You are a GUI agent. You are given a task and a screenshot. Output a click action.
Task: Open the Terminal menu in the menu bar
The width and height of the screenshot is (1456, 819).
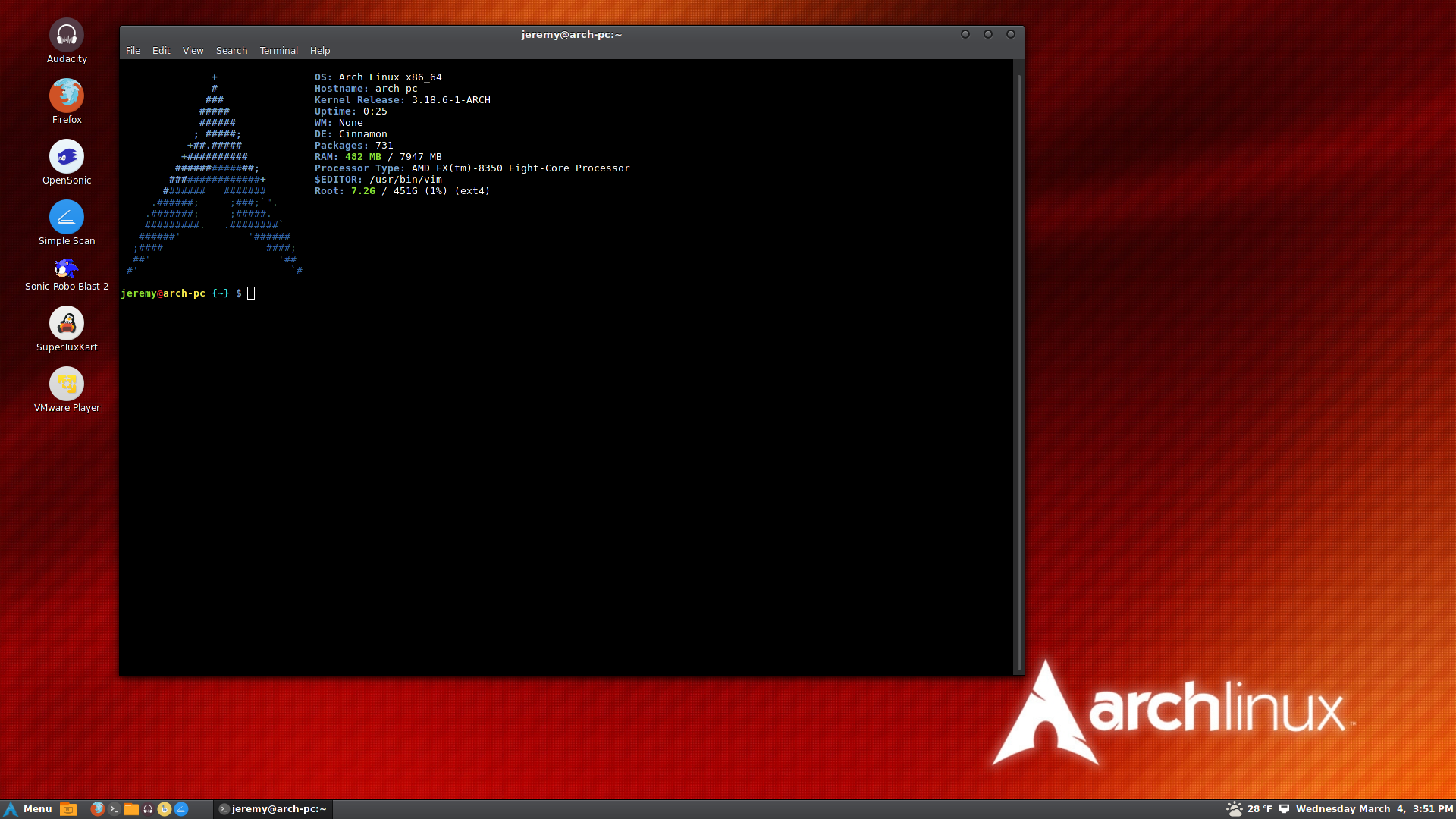(278, 51)
